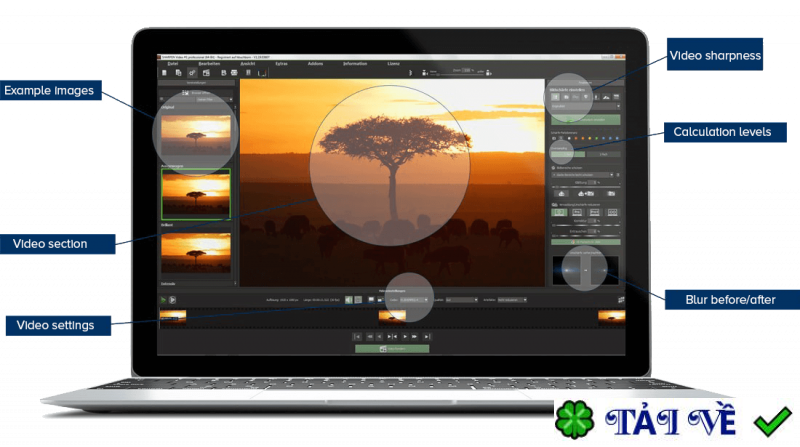Select the 2-fach Oversampling option
Viewport: 800px width, 447px height.
click(604, 154)
